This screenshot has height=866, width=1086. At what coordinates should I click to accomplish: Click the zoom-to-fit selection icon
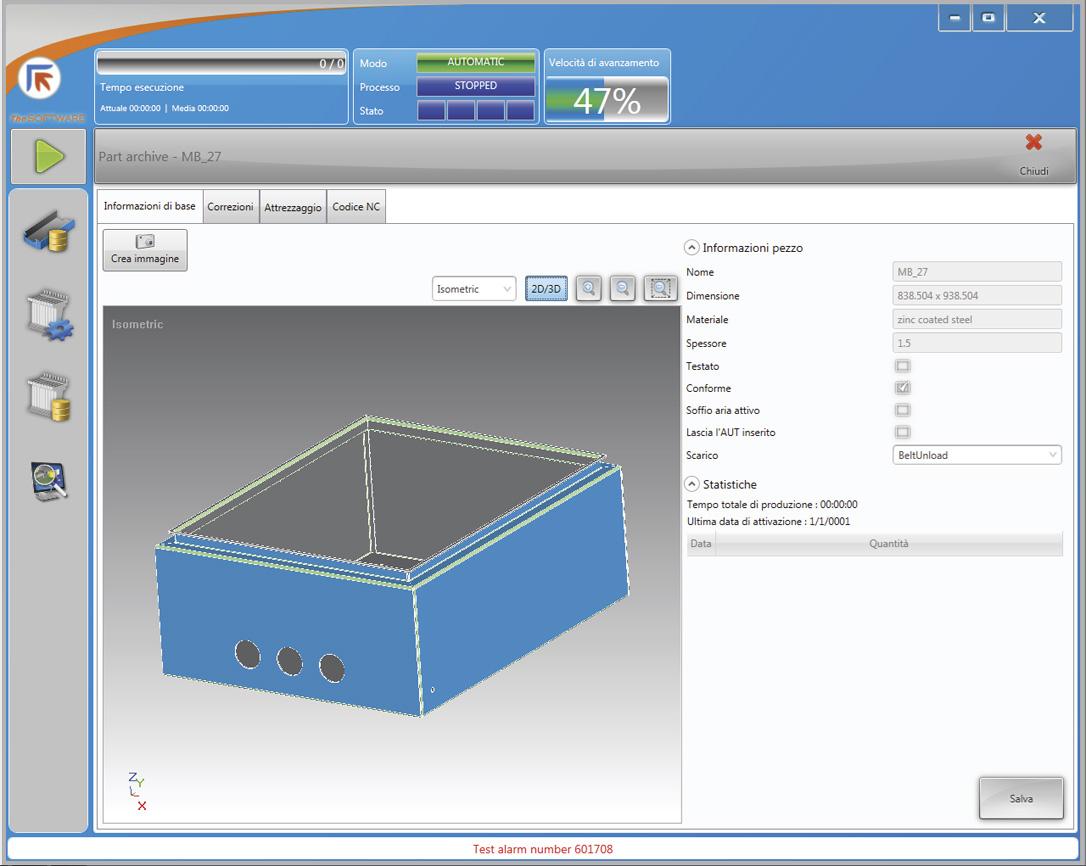tap(660, 288)
